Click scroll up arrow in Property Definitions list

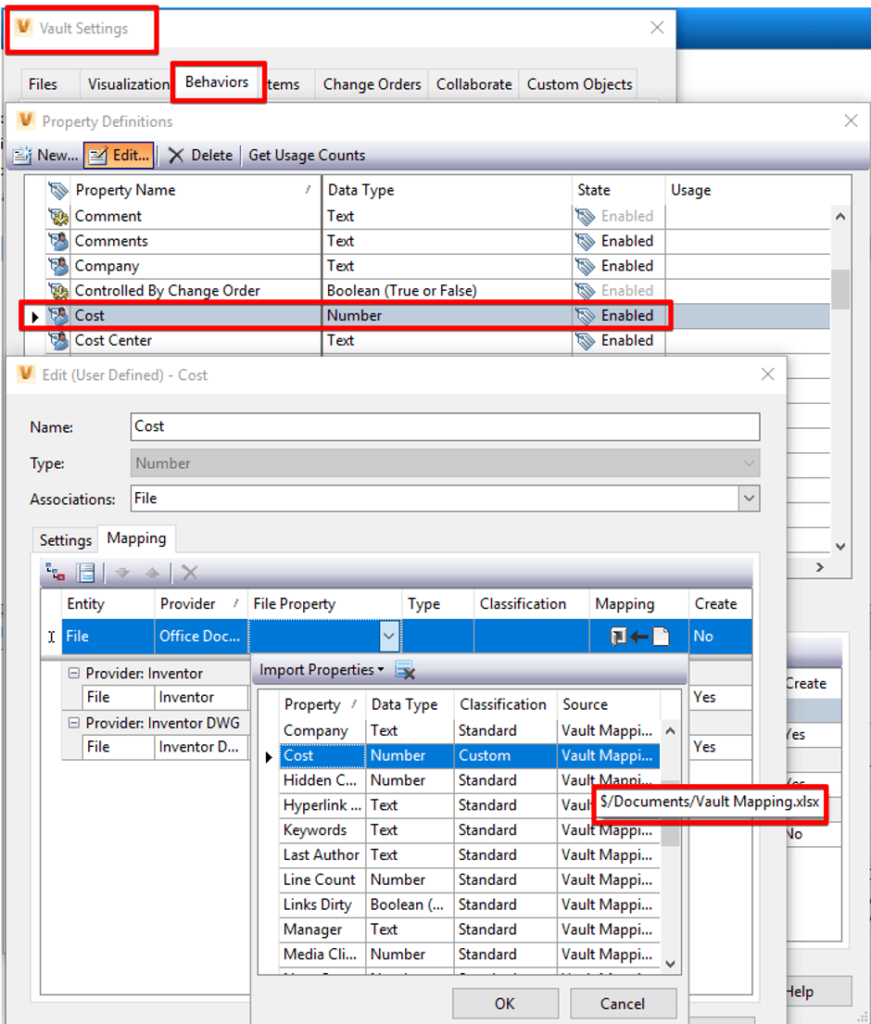click(x=841, y=216)
